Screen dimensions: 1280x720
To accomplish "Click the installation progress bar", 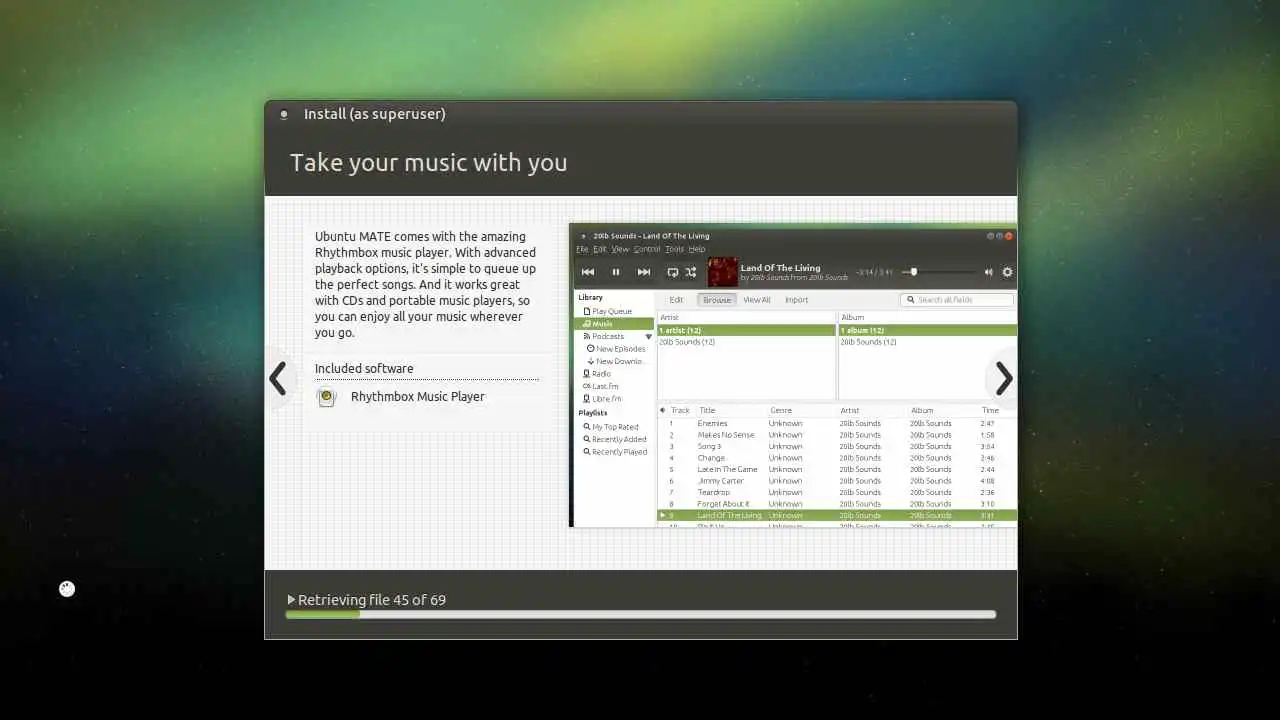I will click(x=640, y=614).
